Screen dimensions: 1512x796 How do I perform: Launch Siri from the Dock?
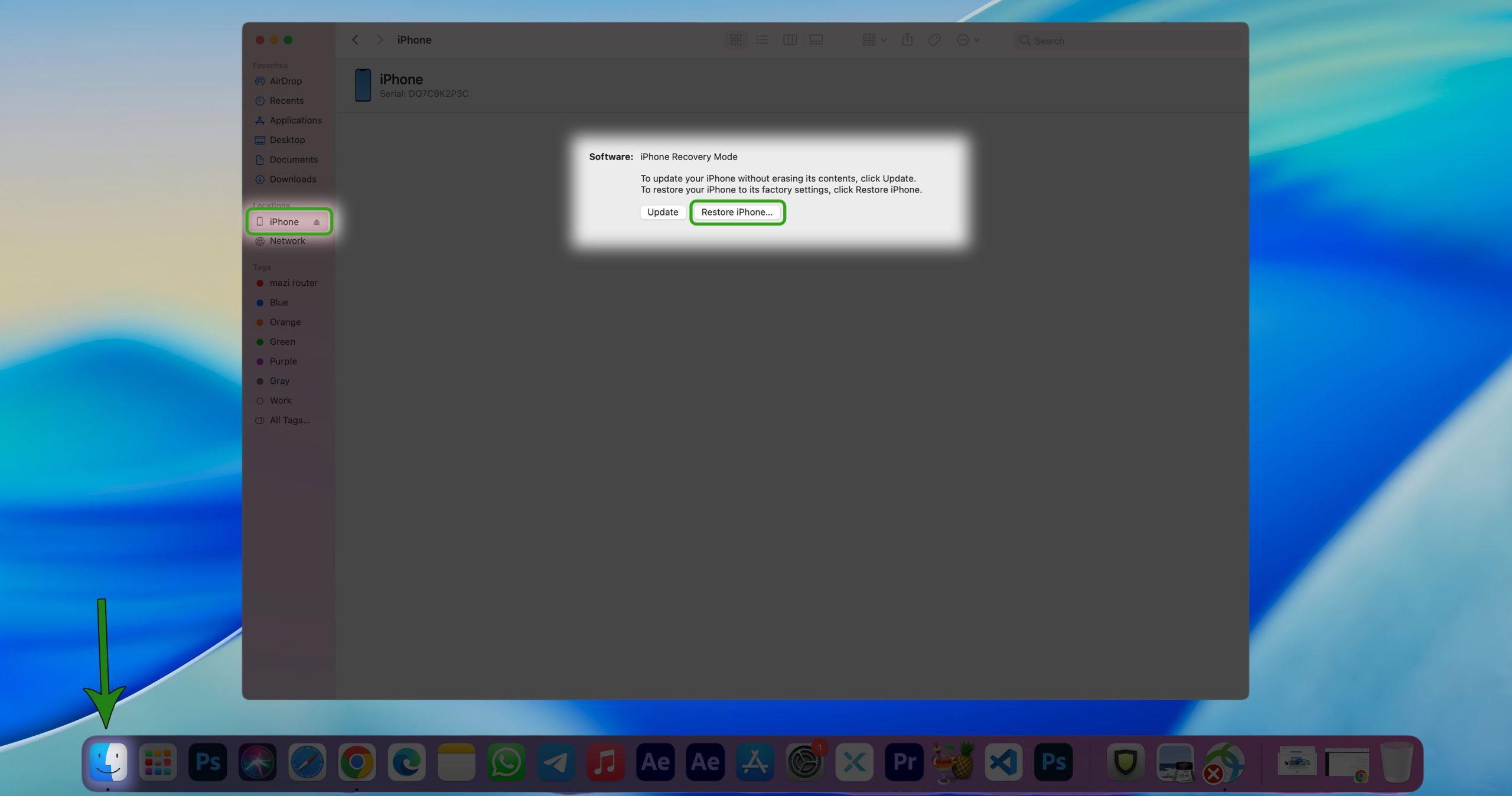coord(257,762)
